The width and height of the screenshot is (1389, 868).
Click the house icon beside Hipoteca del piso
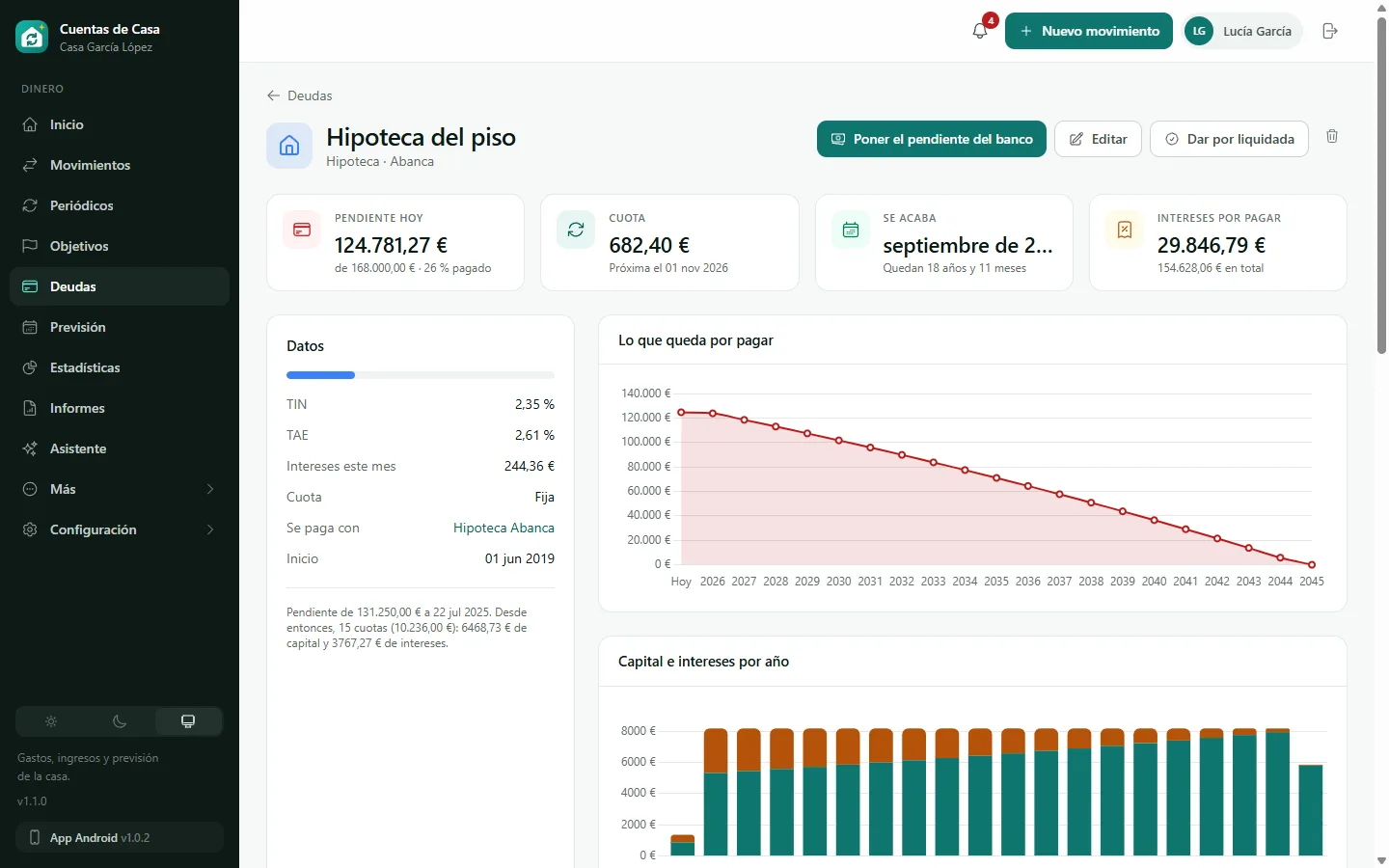(x=289, y=146)
